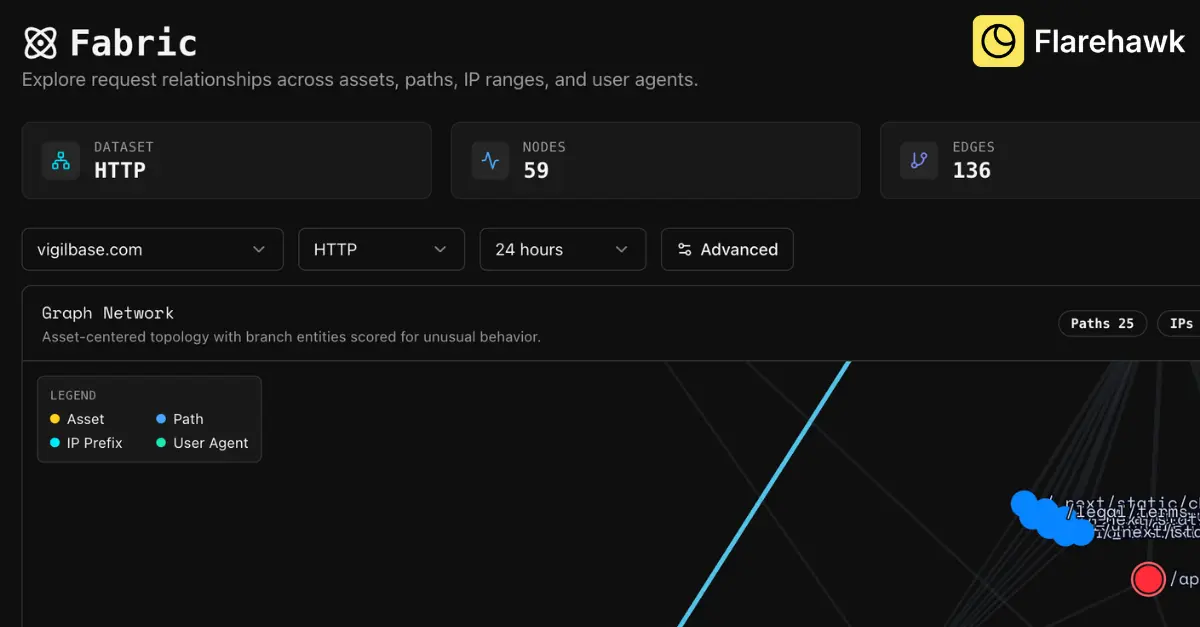Viewport: 1200px width, 627px height.
Task: Open the vigilbase.com asset dropdown
Action: coord(153,250)
